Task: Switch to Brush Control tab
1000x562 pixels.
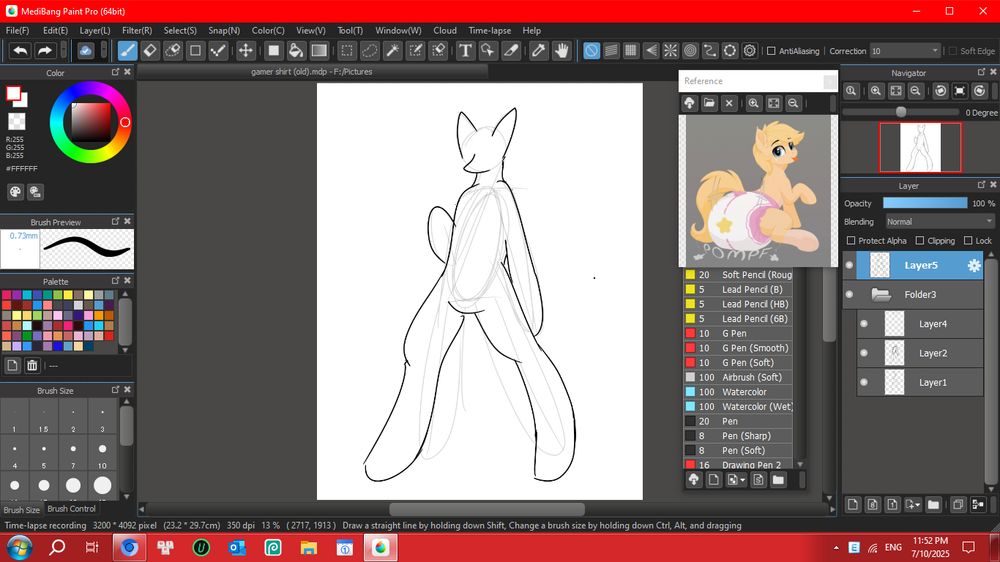Action: (71, 509)
